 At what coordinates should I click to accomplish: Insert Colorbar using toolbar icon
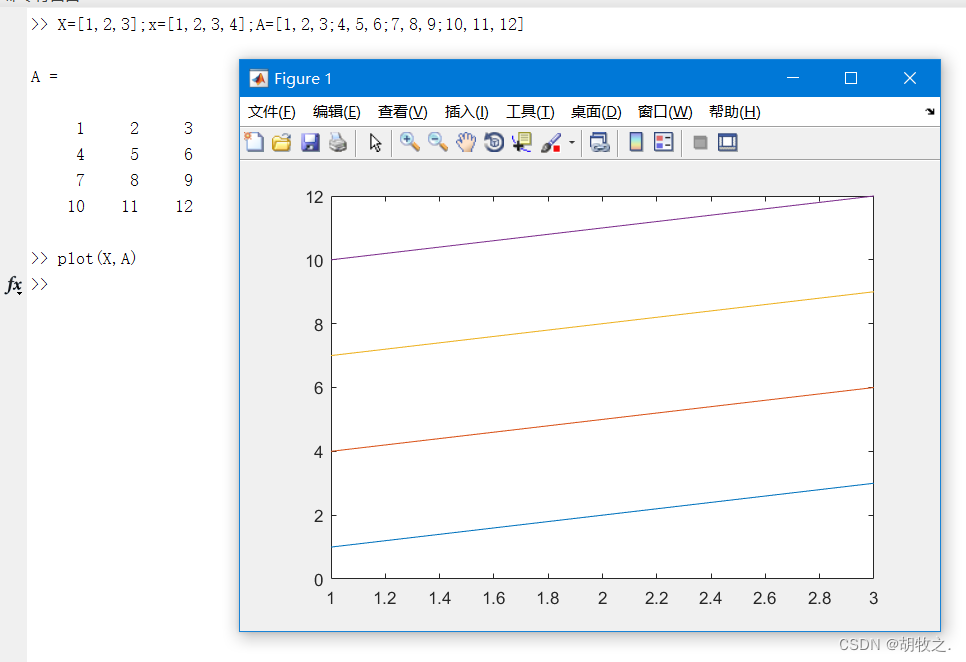(x=636, y=143)
